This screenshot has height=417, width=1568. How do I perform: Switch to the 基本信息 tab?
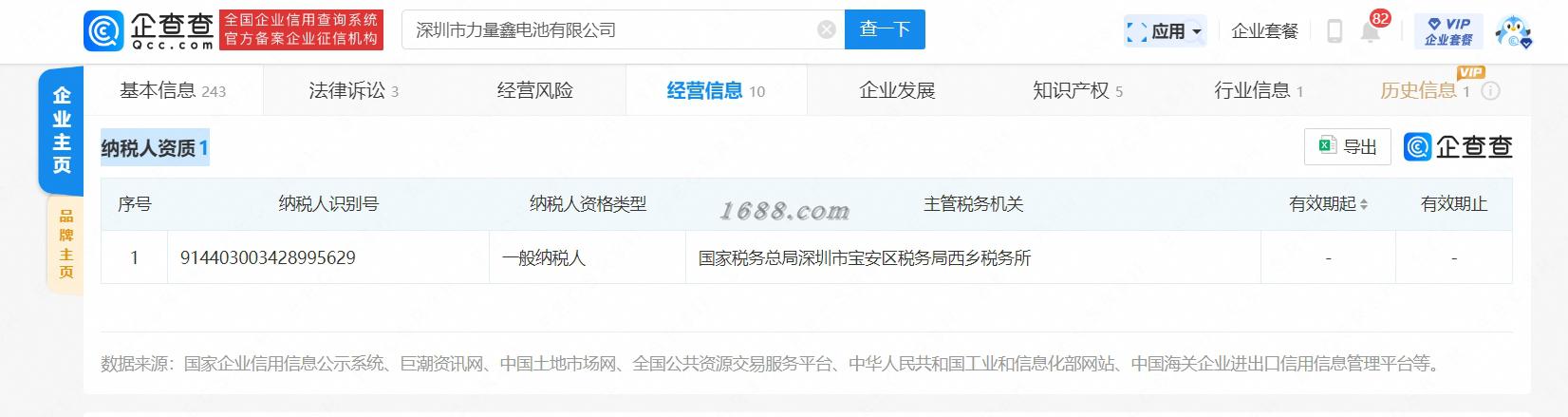[173, 91]
